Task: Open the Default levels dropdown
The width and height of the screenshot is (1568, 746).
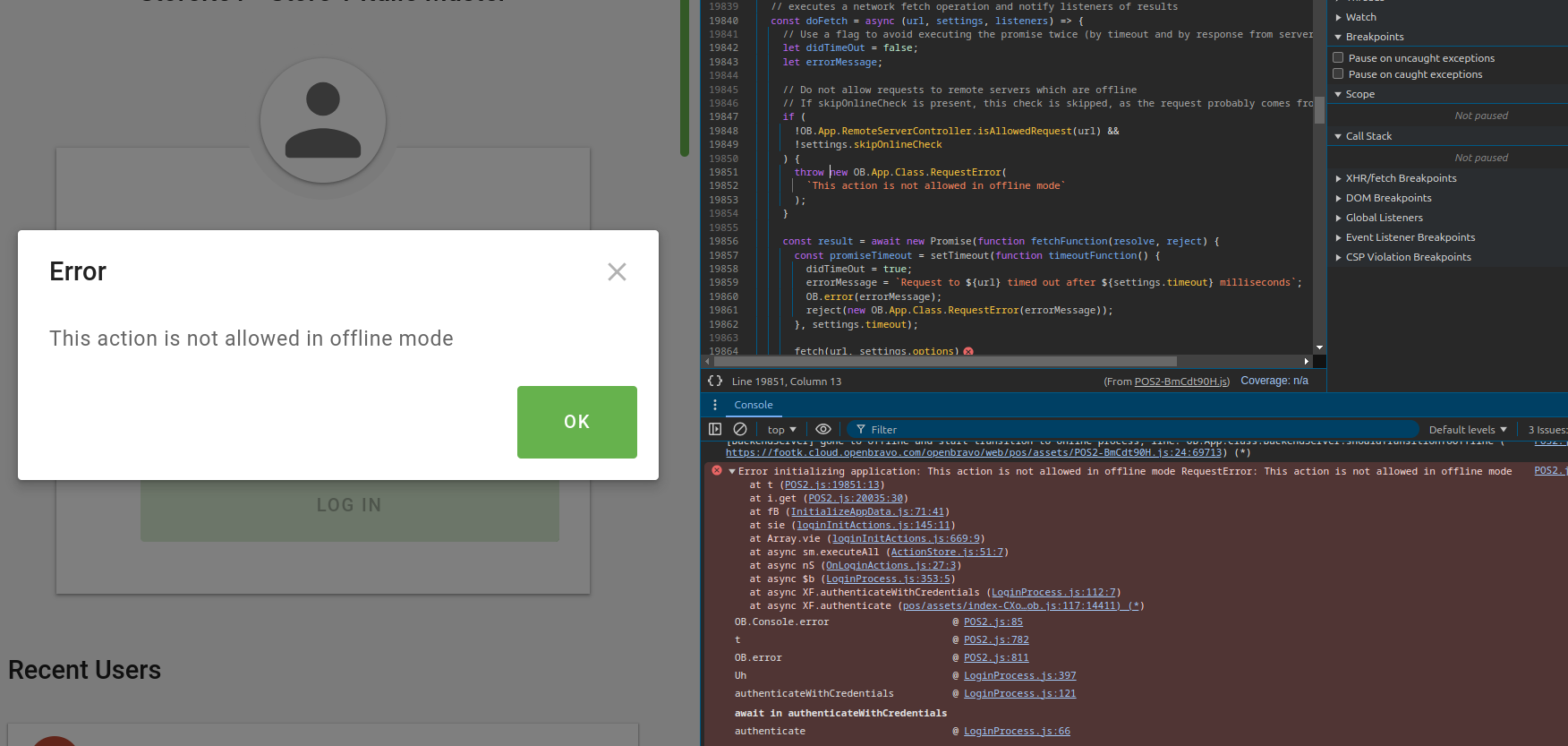Action: click(1467, 430)
